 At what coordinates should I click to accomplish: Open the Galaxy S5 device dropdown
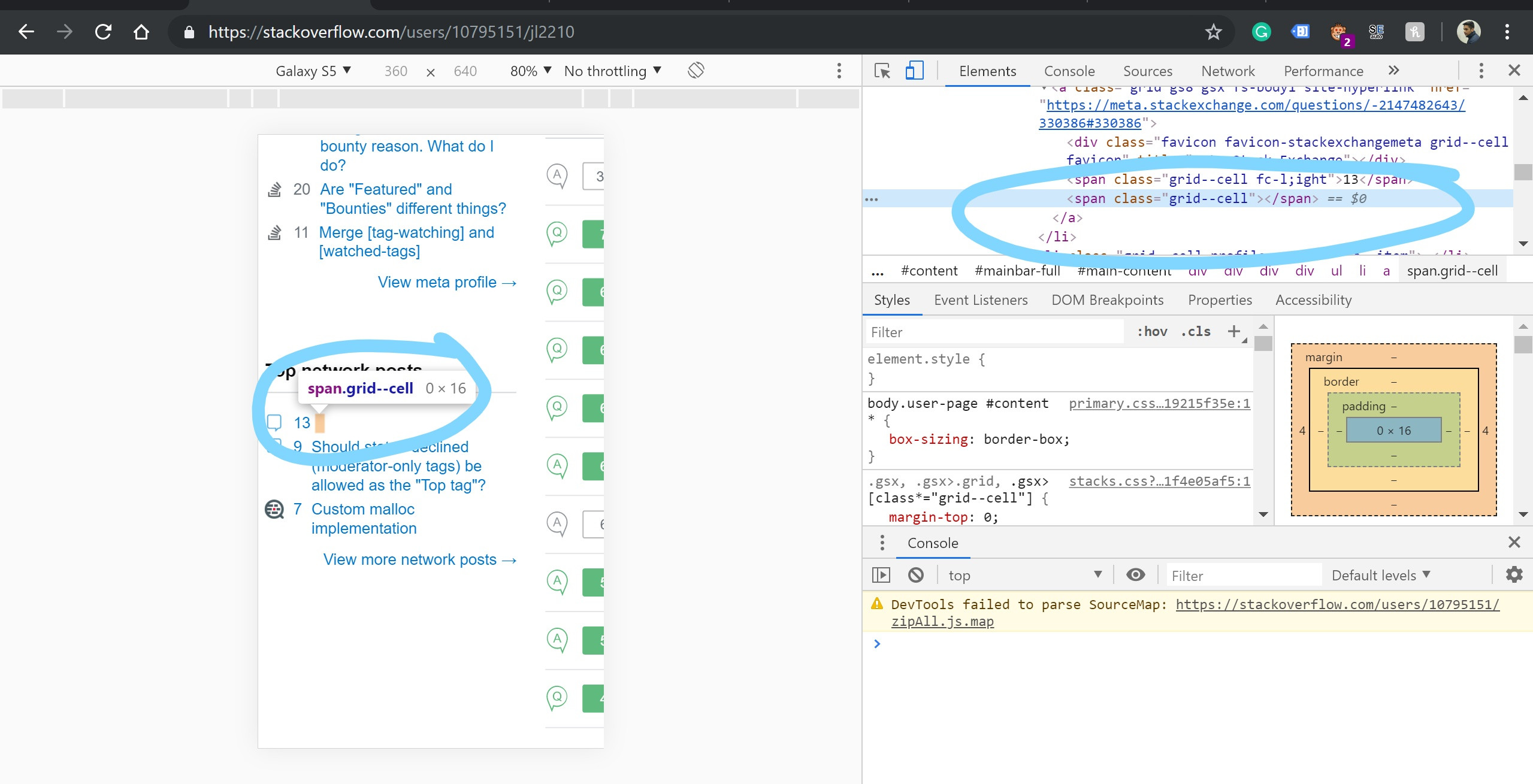point(313,71)
